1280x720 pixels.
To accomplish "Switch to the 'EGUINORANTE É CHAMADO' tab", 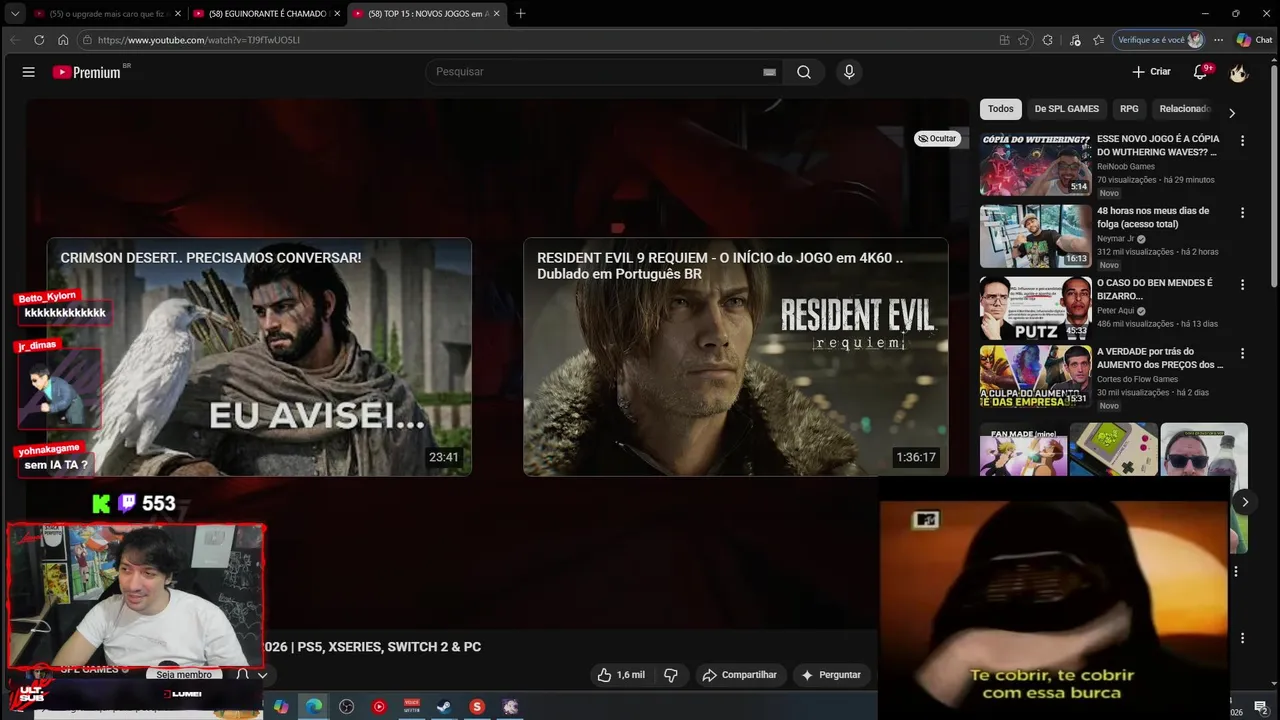I will [266, 14].
